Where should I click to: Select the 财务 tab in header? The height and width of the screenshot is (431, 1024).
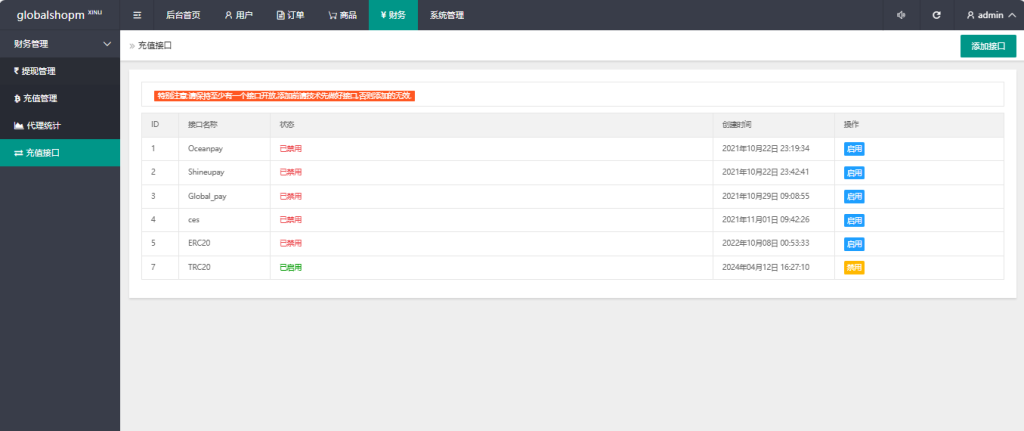393,15
